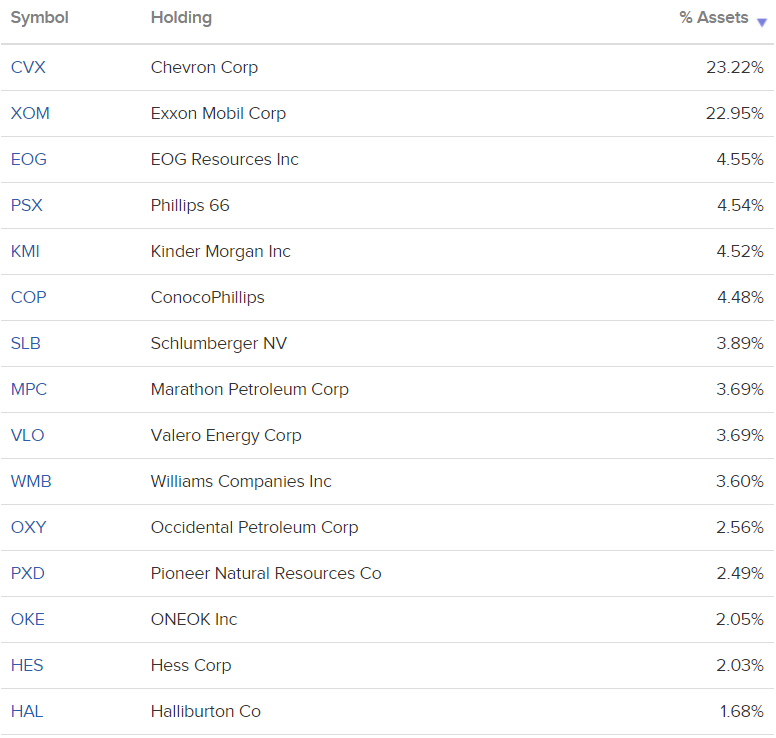Open the VLO ticker link

click(x=28, y=436)
